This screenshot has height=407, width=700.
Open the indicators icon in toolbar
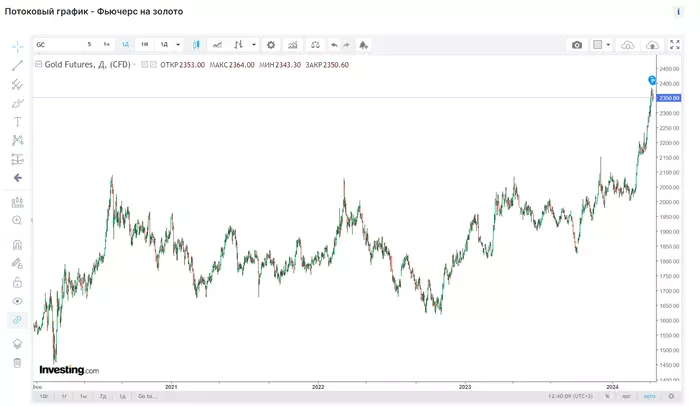click(x=238, y=45)
